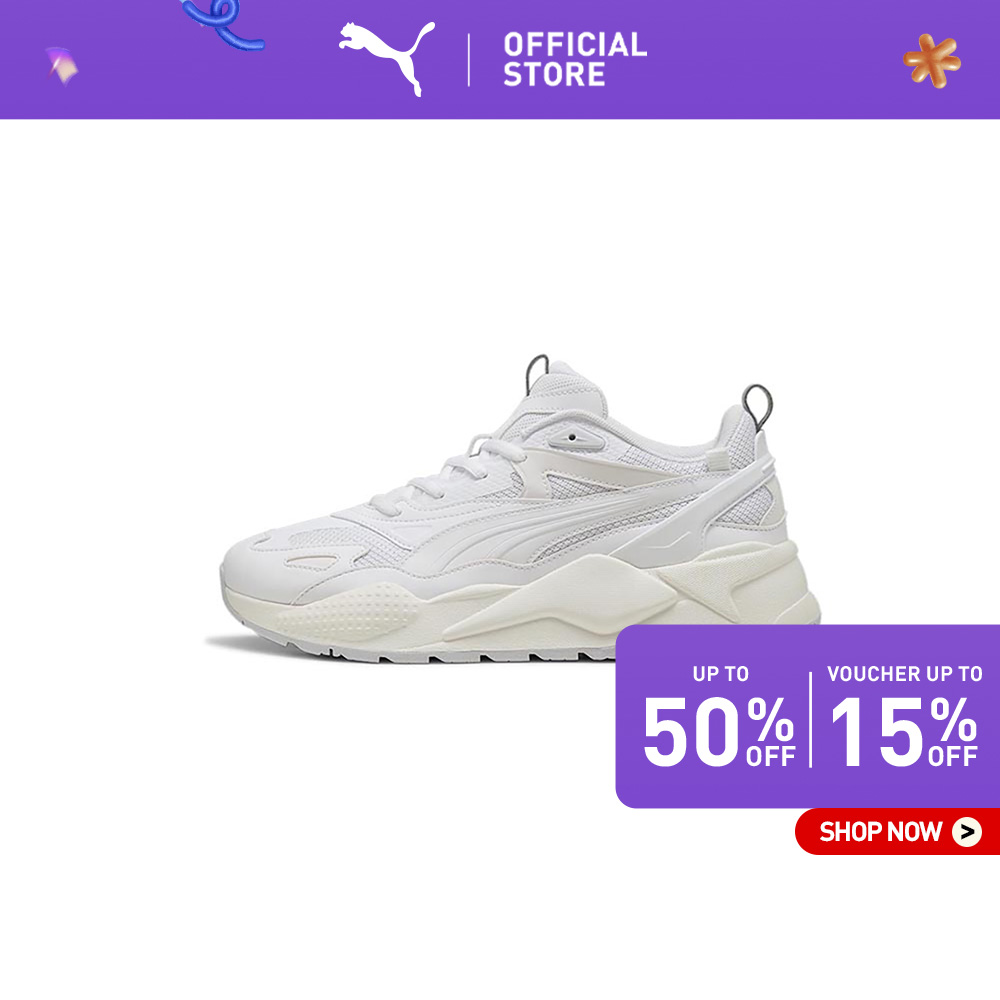Viewport: 1000px width, 1000px height.
Task: Click the white Puma cat logo
Action: click(x=386, y=59)
